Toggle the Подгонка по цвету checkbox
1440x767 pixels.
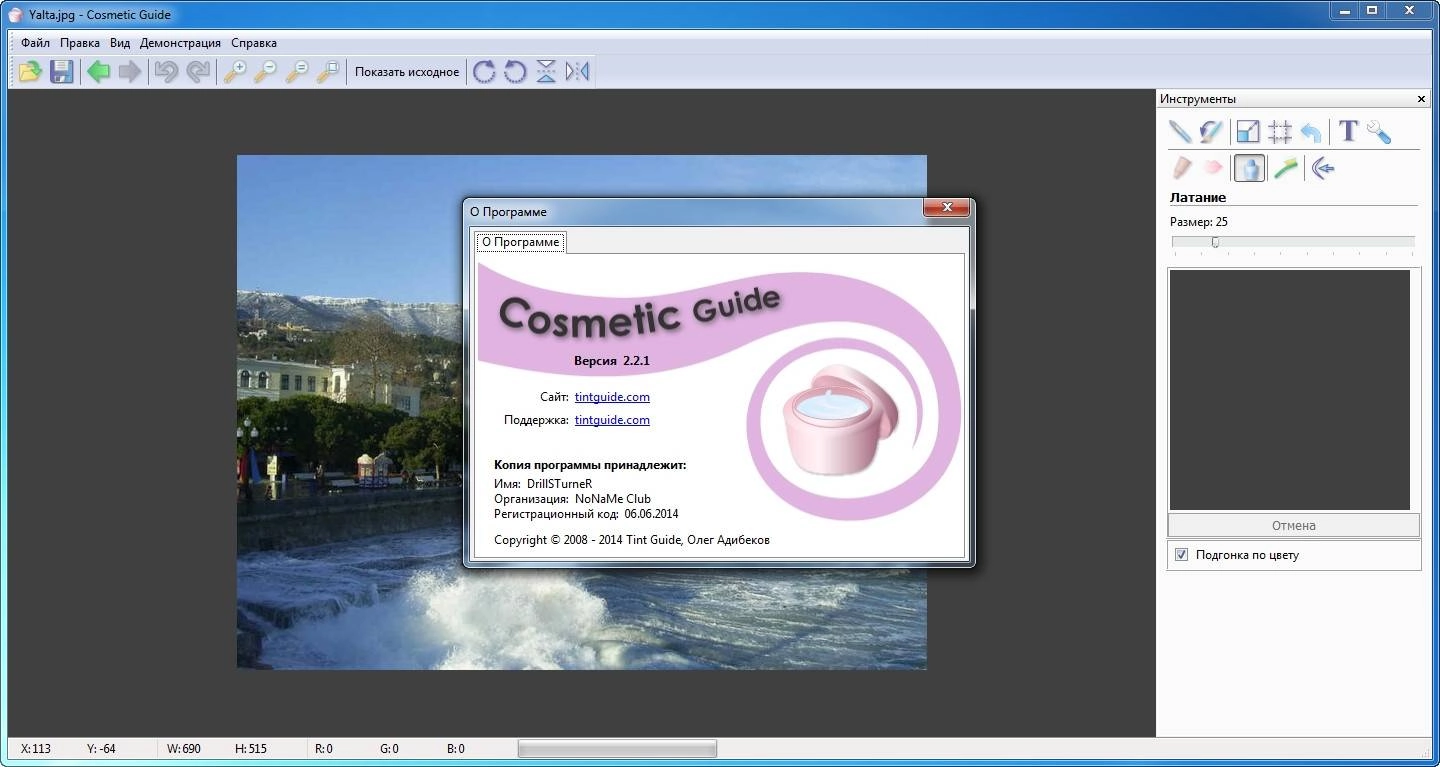pyautogui.click(x=1181, y=554)
